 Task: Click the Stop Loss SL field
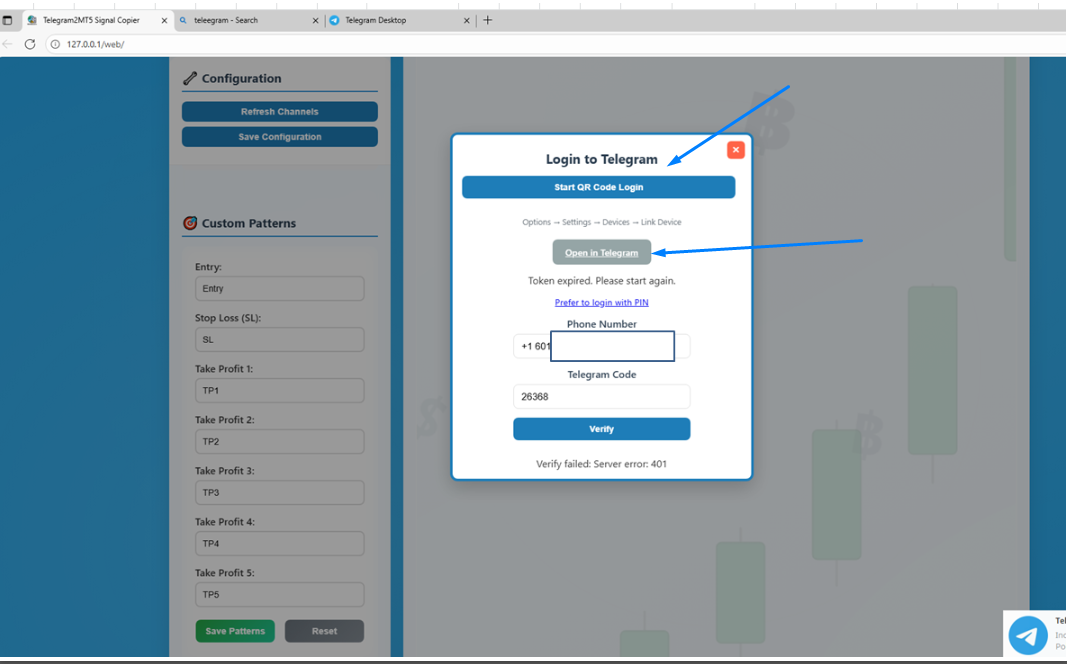(280, 339)
